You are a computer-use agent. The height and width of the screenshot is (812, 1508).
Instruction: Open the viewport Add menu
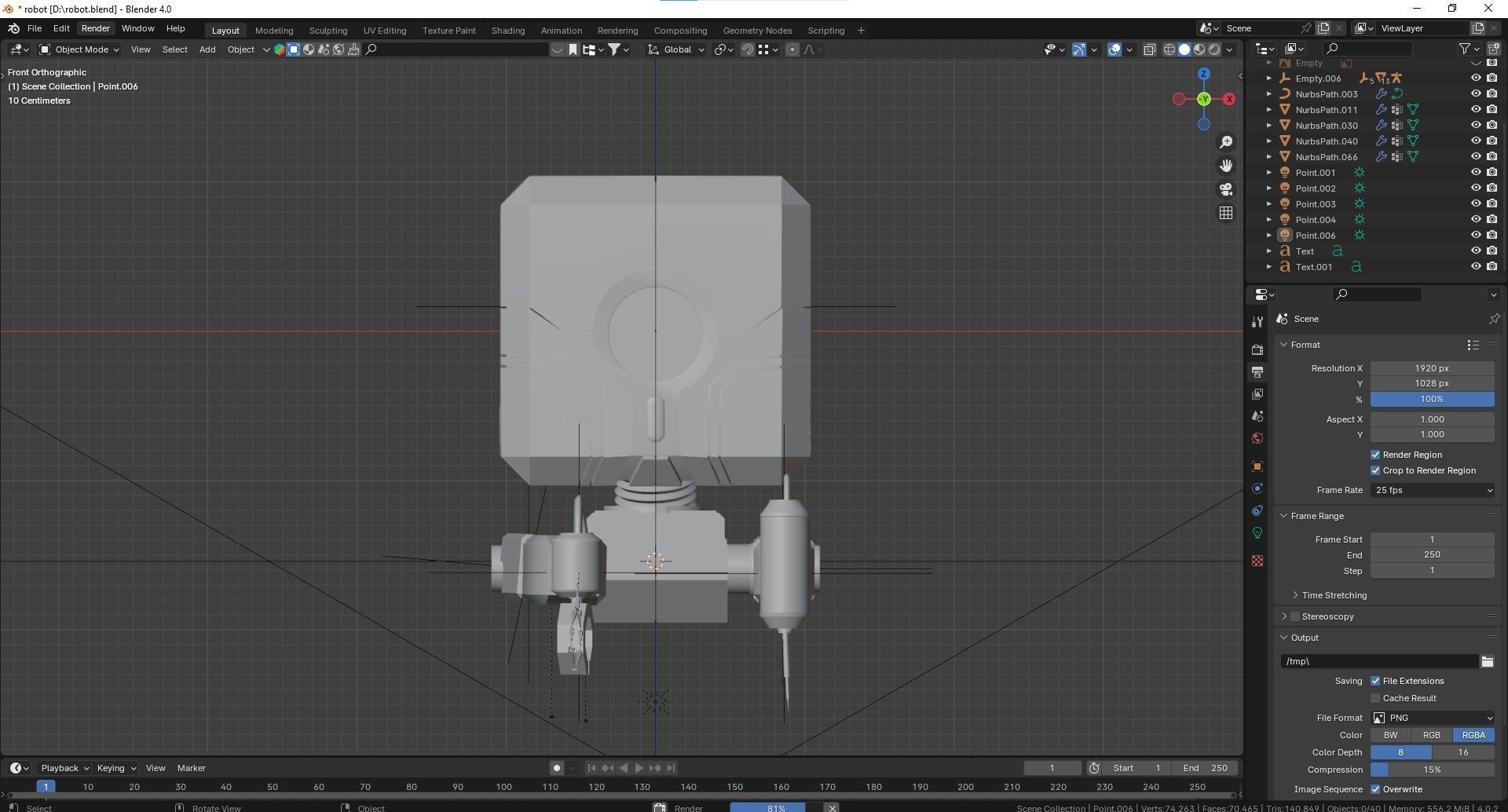click(x=207, y=49)
